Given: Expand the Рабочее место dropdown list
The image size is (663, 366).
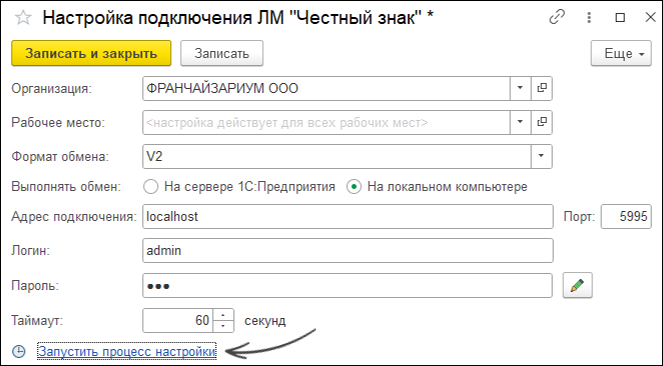Looking at the screenshot, I should pos(520,122).
